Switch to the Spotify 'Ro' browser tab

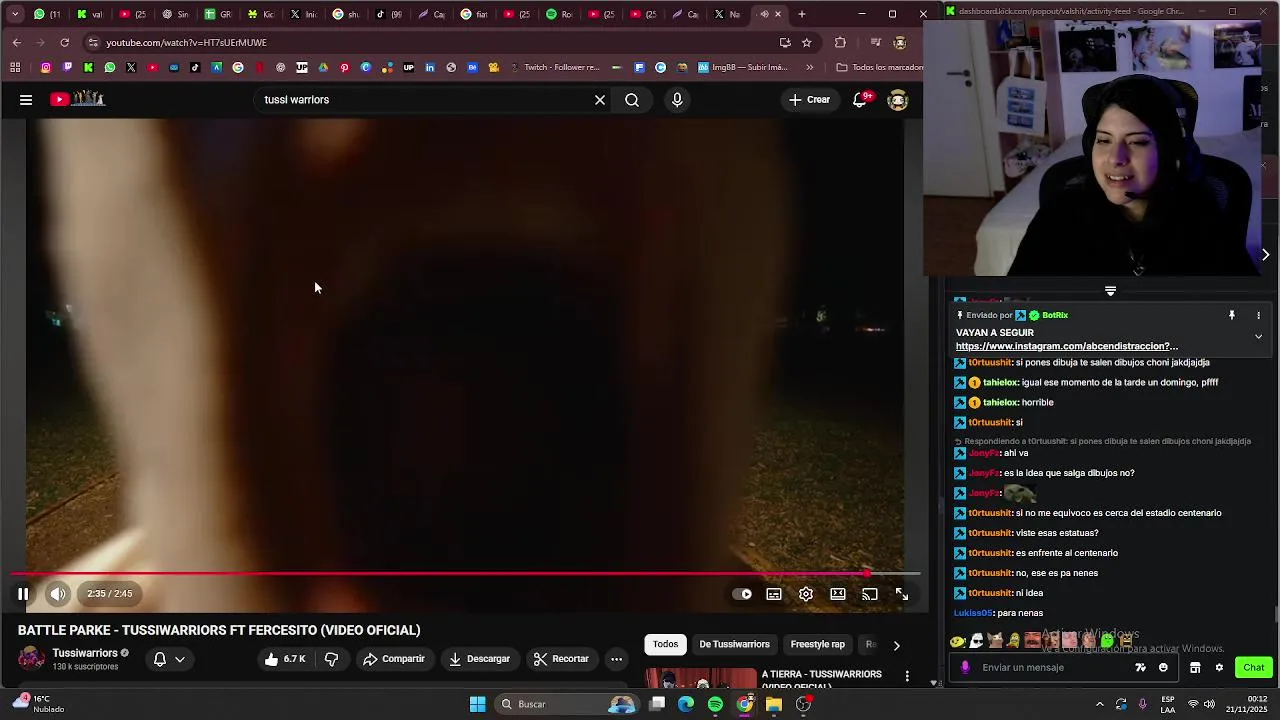pyautogui.click(x=560, y=14)
